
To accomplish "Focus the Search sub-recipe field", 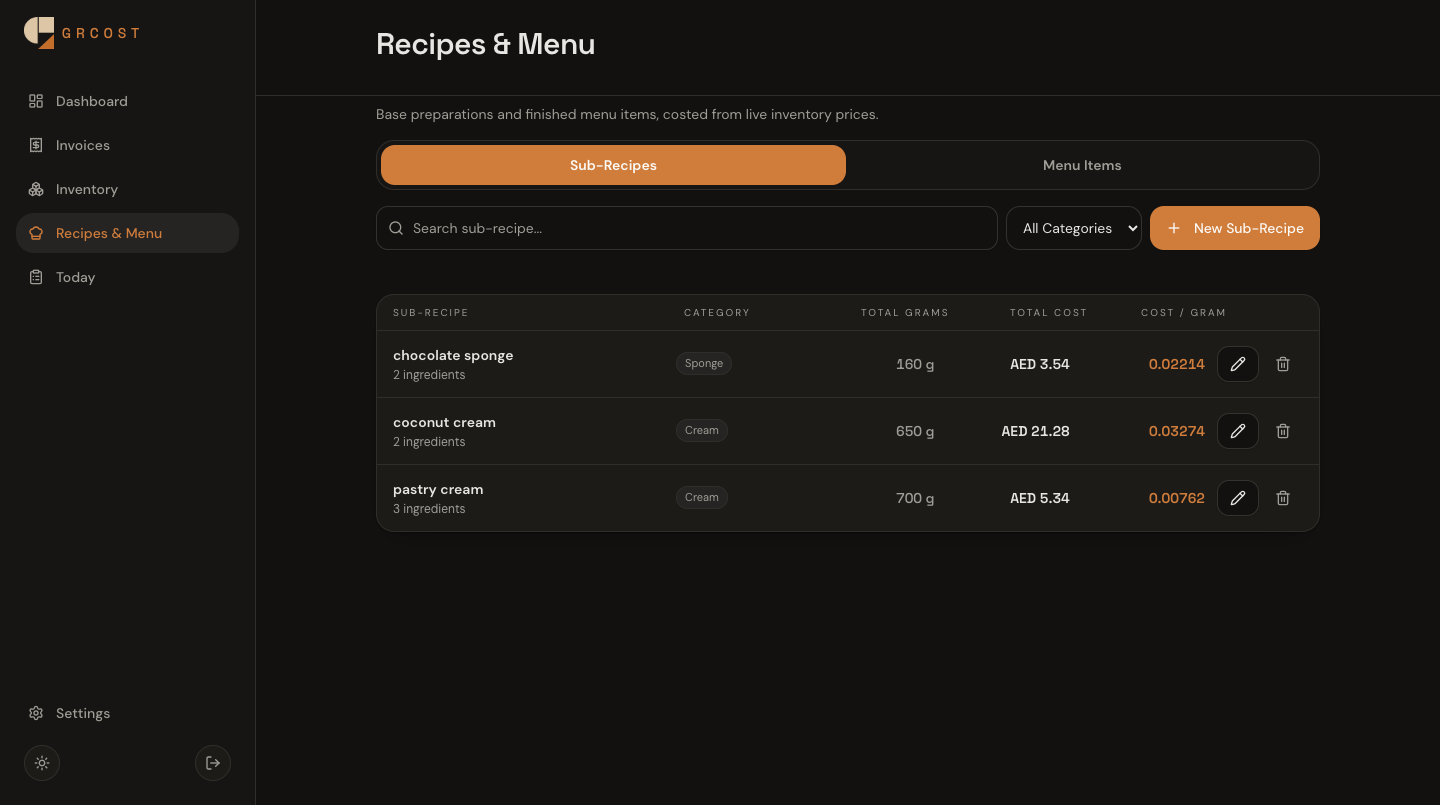I will tap(687, 228).
